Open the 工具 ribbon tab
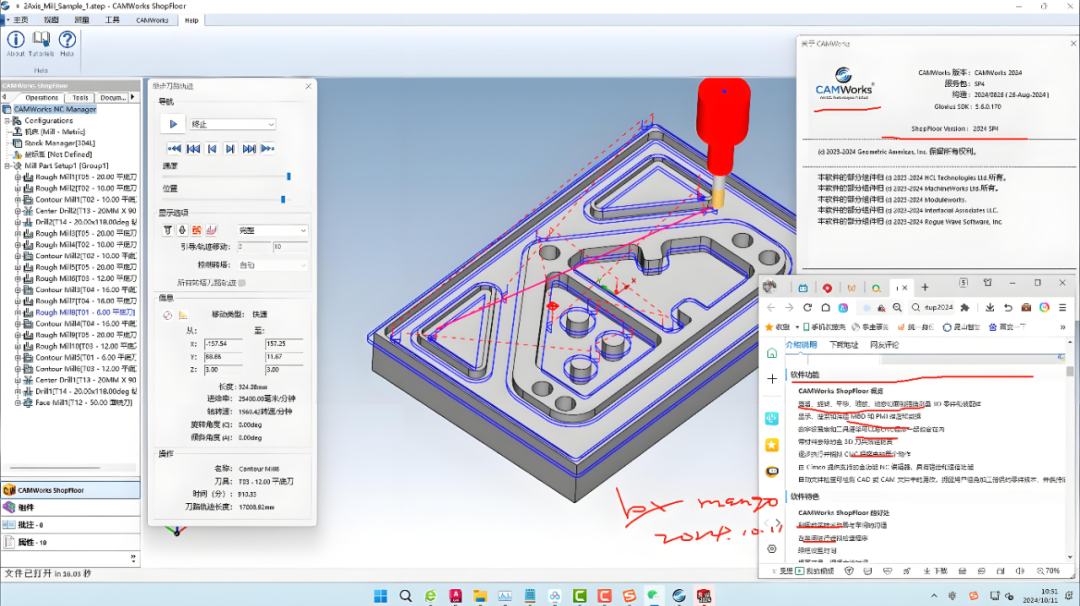 112,20
